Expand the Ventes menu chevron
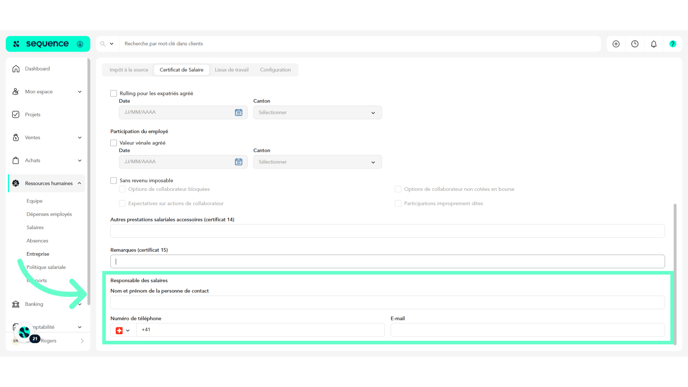The width and height of the screenshot is (688, 387). click(79, 137)
